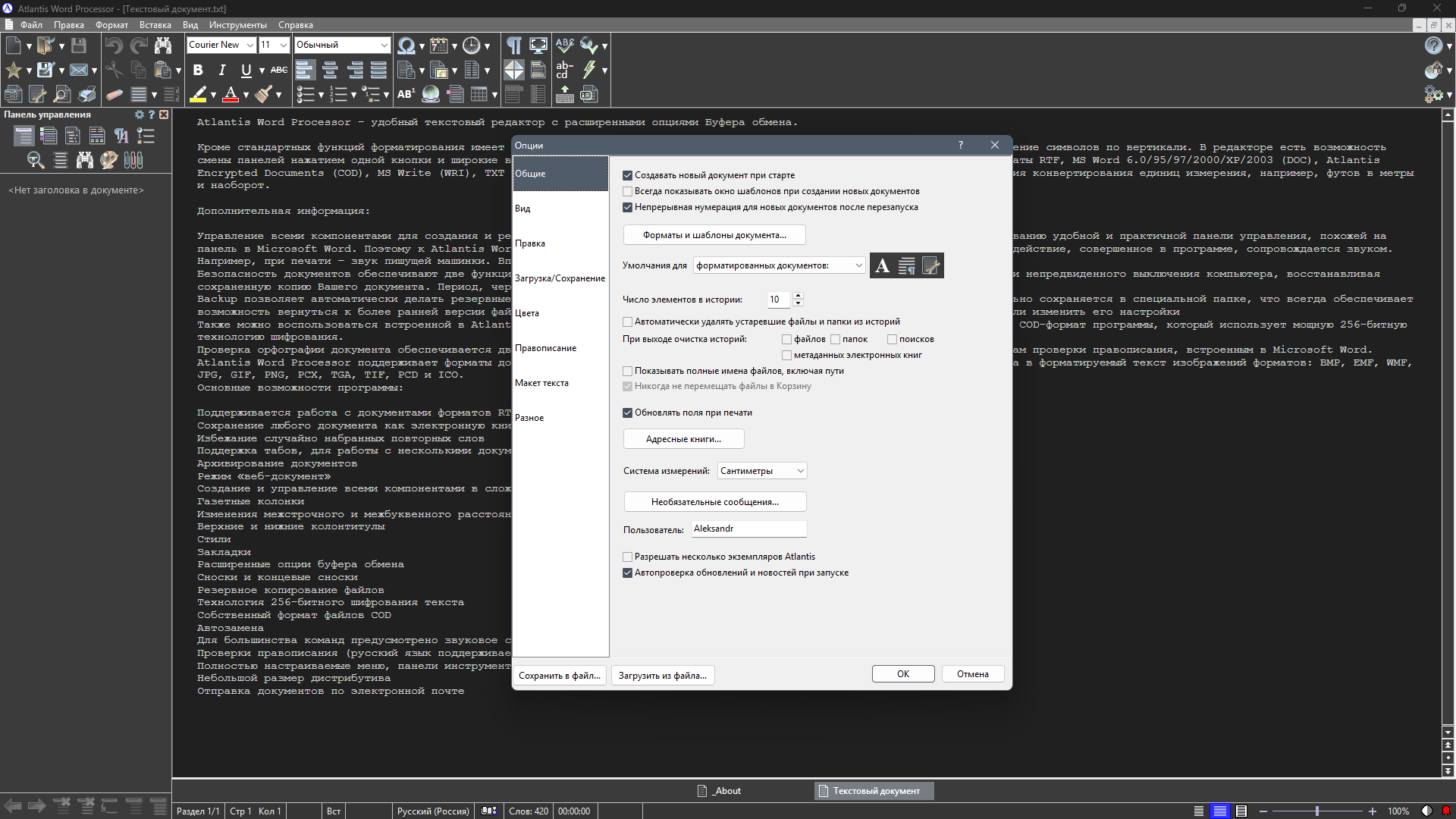1456x819 pixels.
Task: Insert footnote using AB¹ icon
Action: pos(406,95)
